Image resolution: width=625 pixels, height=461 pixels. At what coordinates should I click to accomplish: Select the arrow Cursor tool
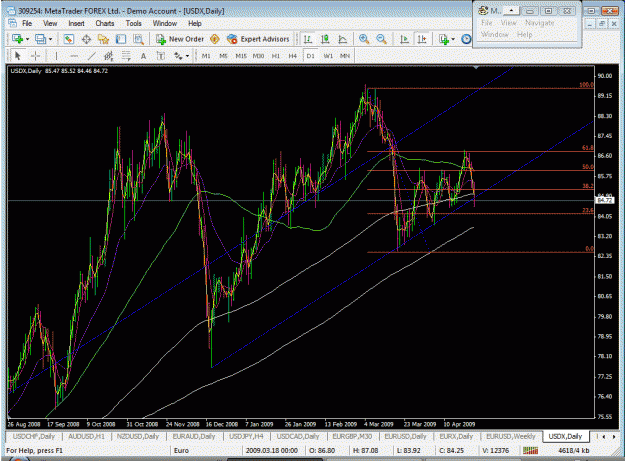[x=18, y=56]
